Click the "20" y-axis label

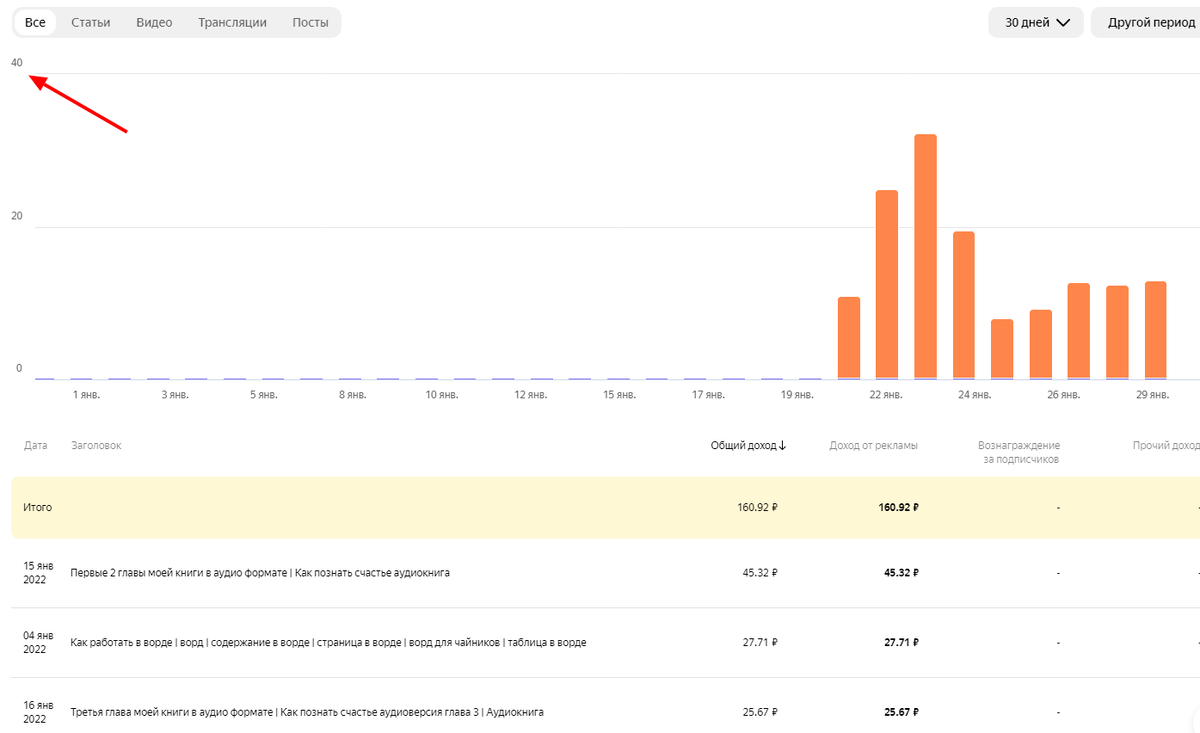coord(17,215)
